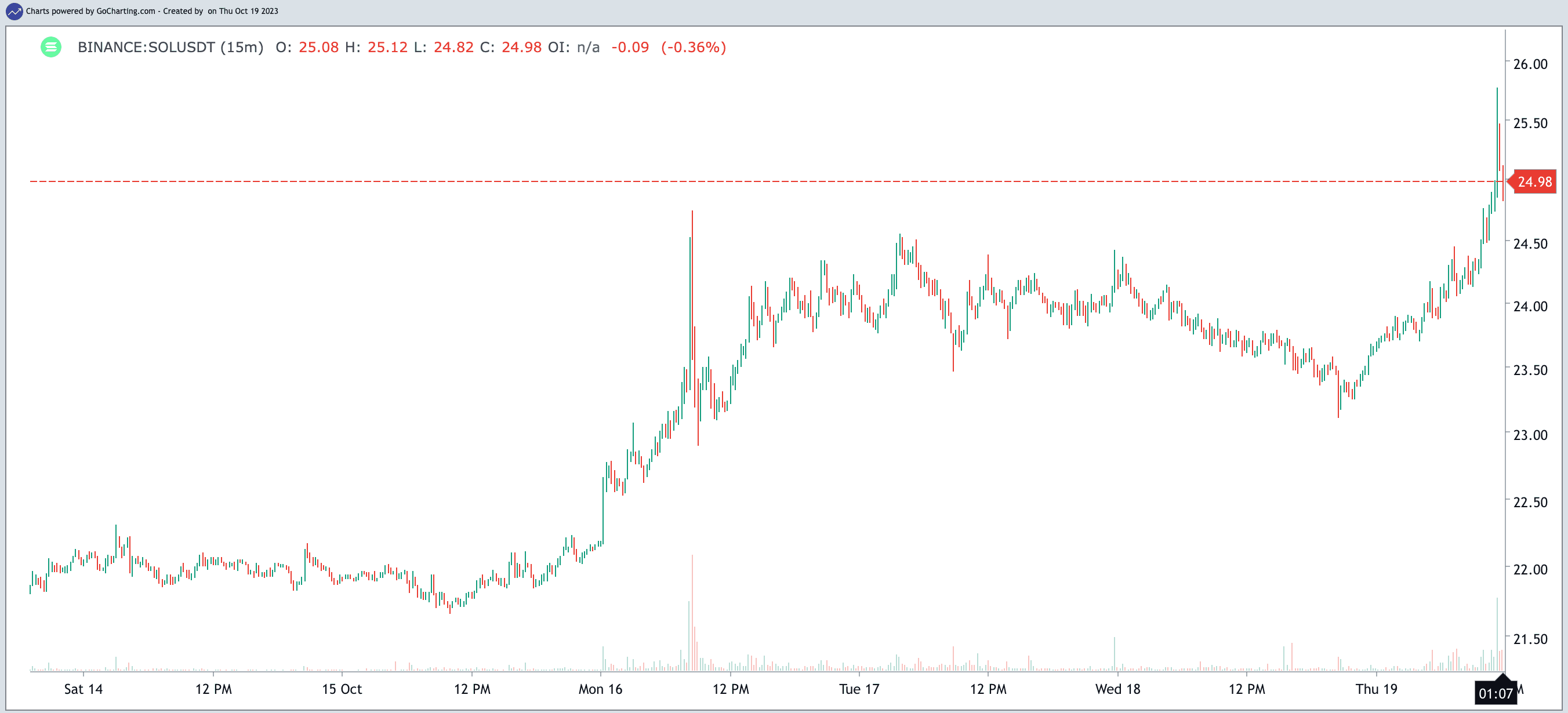Select the Tue 17 time axis label
This screenshot has height=713, width=1568.
(x=859, y=689)
